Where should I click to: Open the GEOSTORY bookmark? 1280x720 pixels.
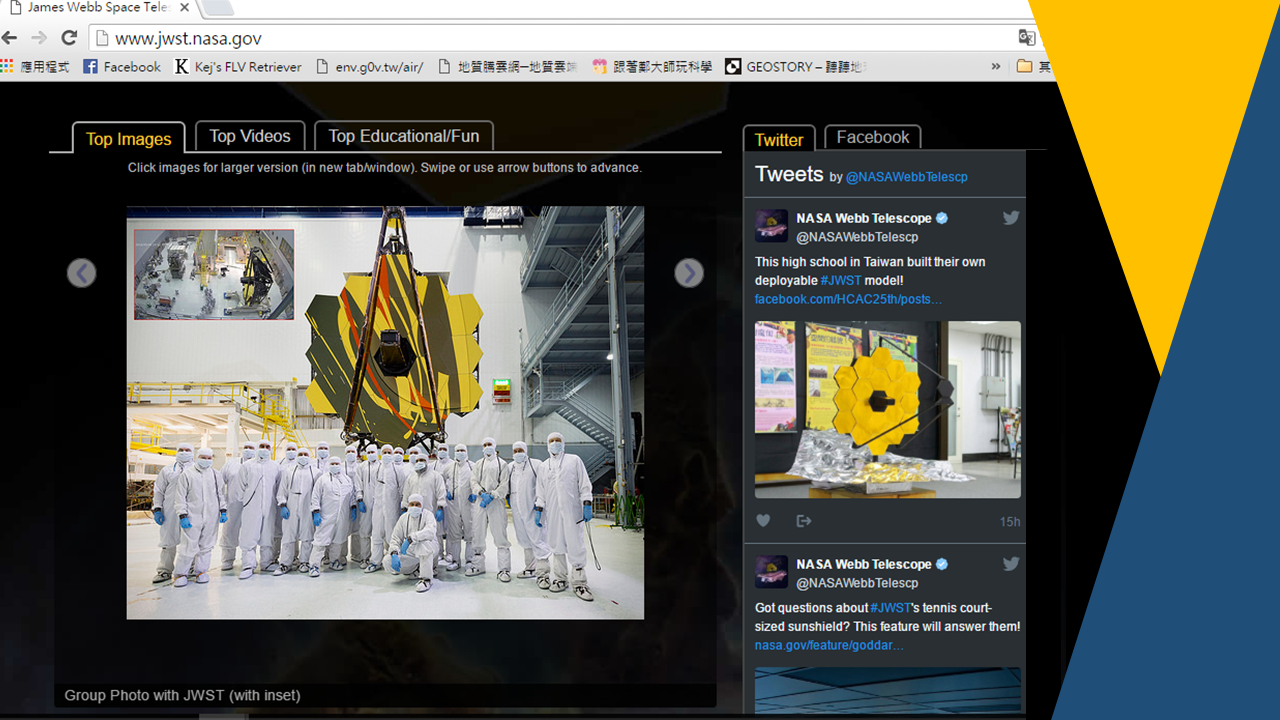[x=796, y=67]
